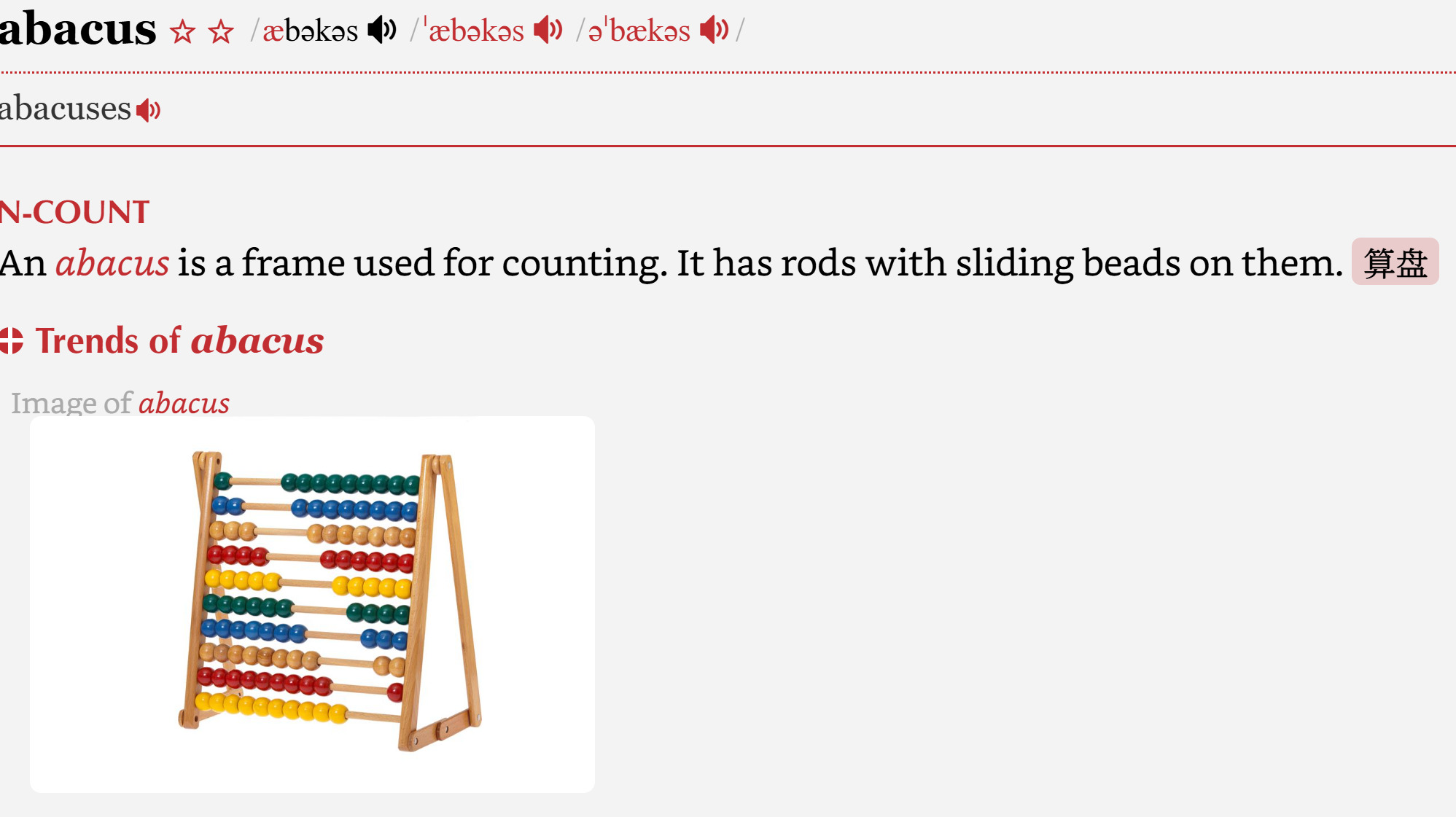The height and width of the screenshot is (817, 1456).
Task: Expand Trends of abacus with the plus icon
Action: (x=11, y=340)
